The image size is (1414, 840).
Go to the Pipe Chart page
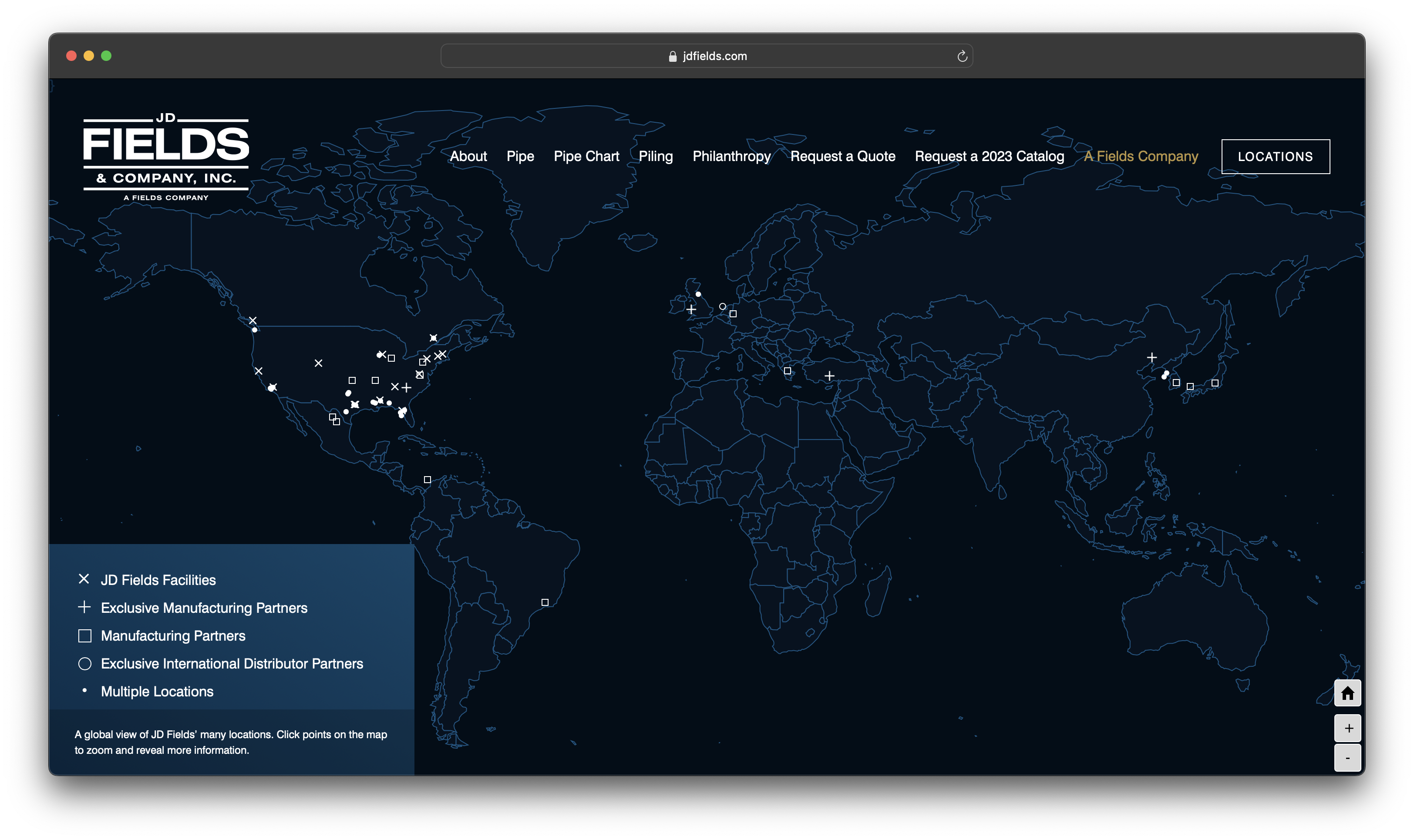point(586,156)
